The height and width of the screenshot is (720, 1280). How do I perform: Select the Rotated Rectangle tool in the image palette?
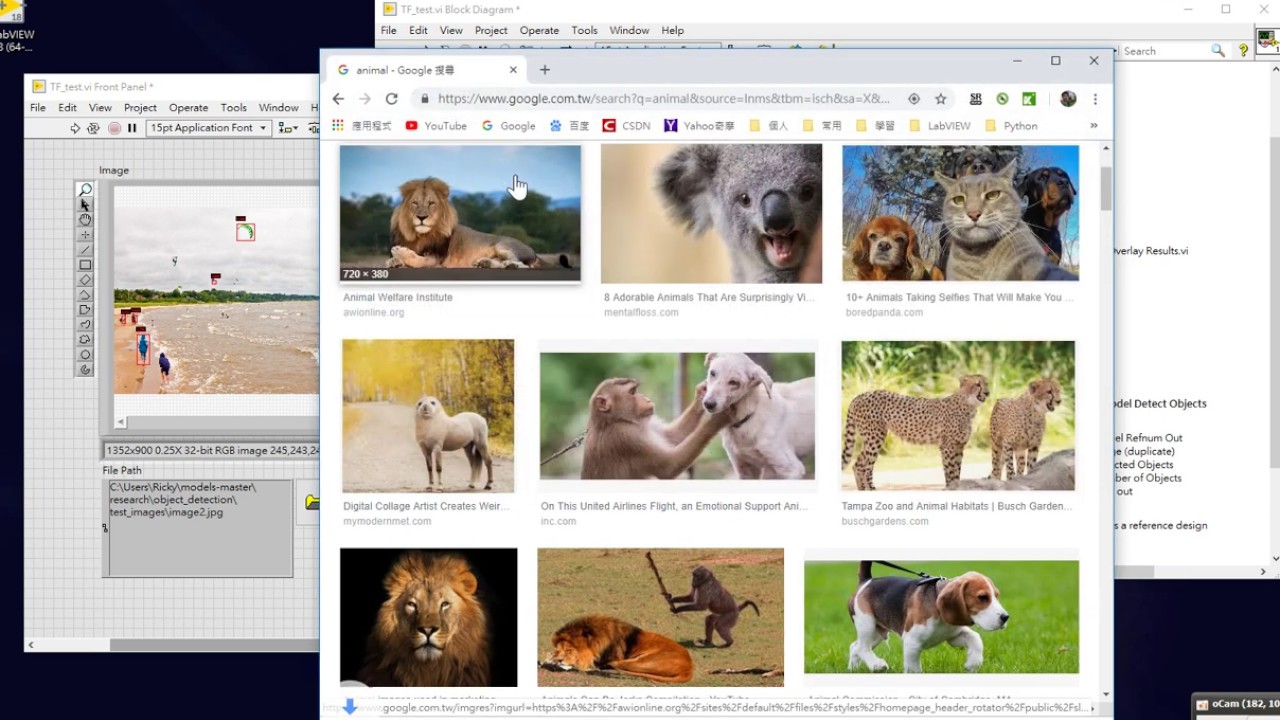point(85,279)
